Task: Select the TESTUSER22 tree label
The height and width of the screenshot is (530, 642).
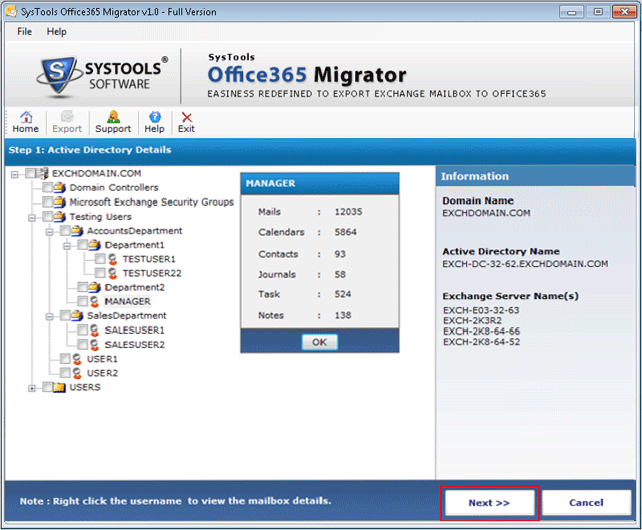Action: [152, 273]
